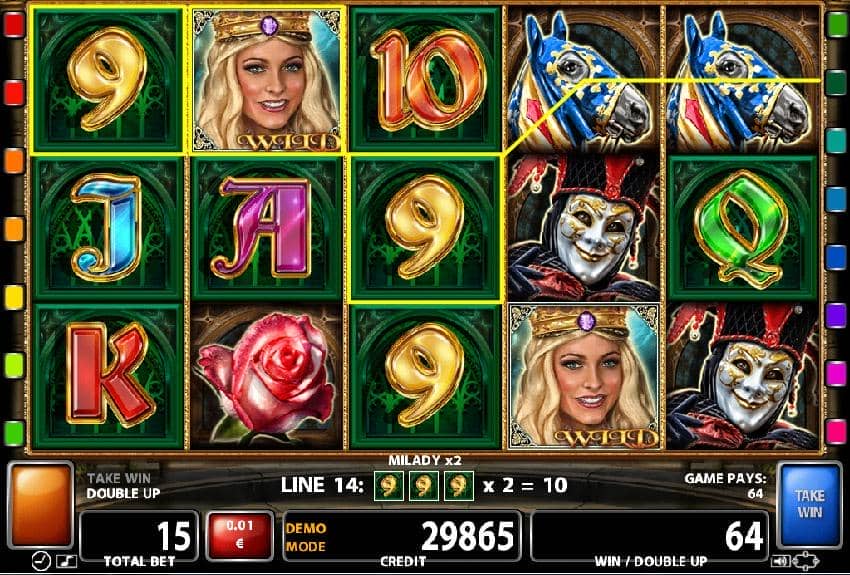Screen dimensions: 850x575
Task: Click the TOTAL BET display showing 15
Action: click(139, 536)
